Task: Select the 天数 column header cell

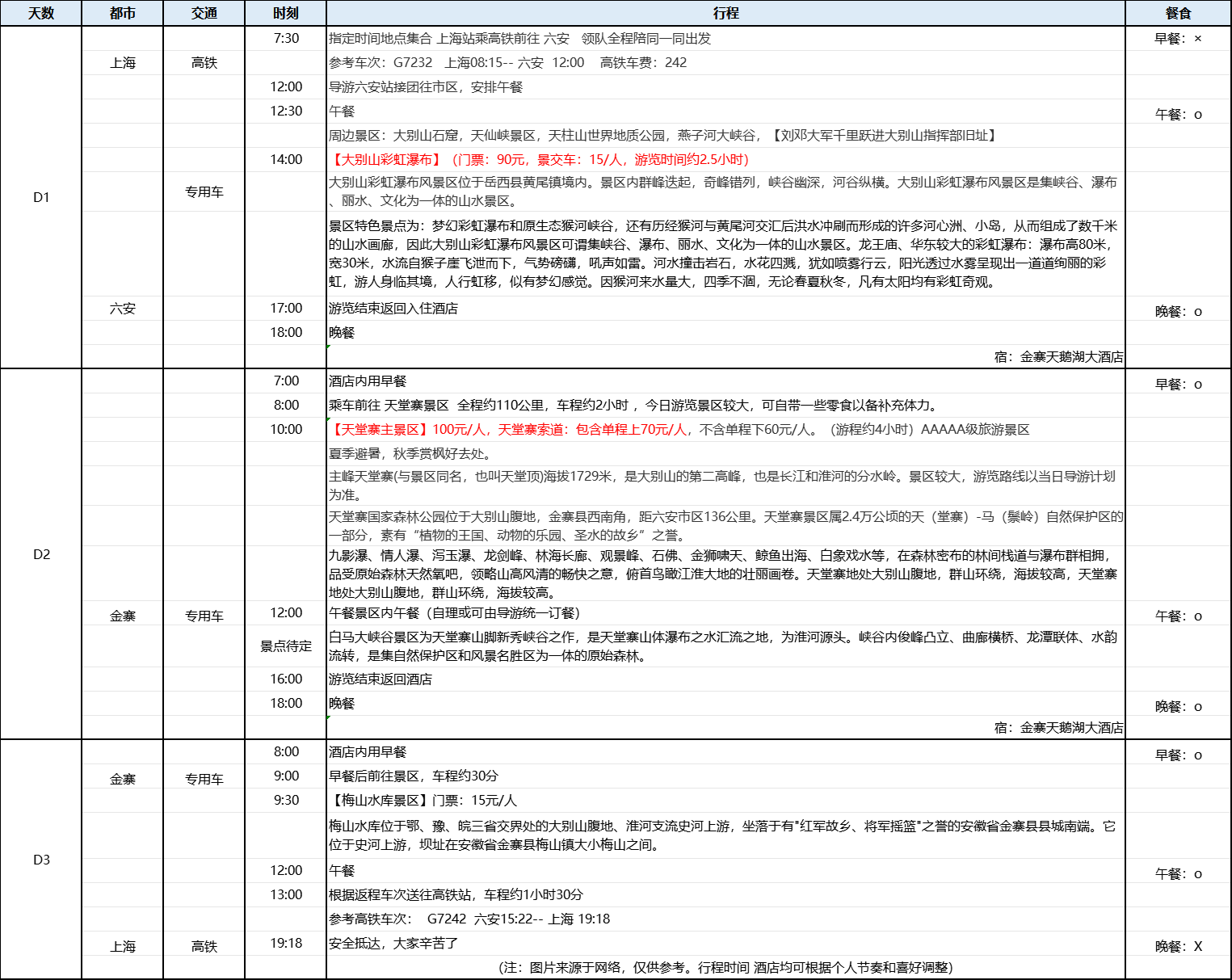Action: pos(41,12)
